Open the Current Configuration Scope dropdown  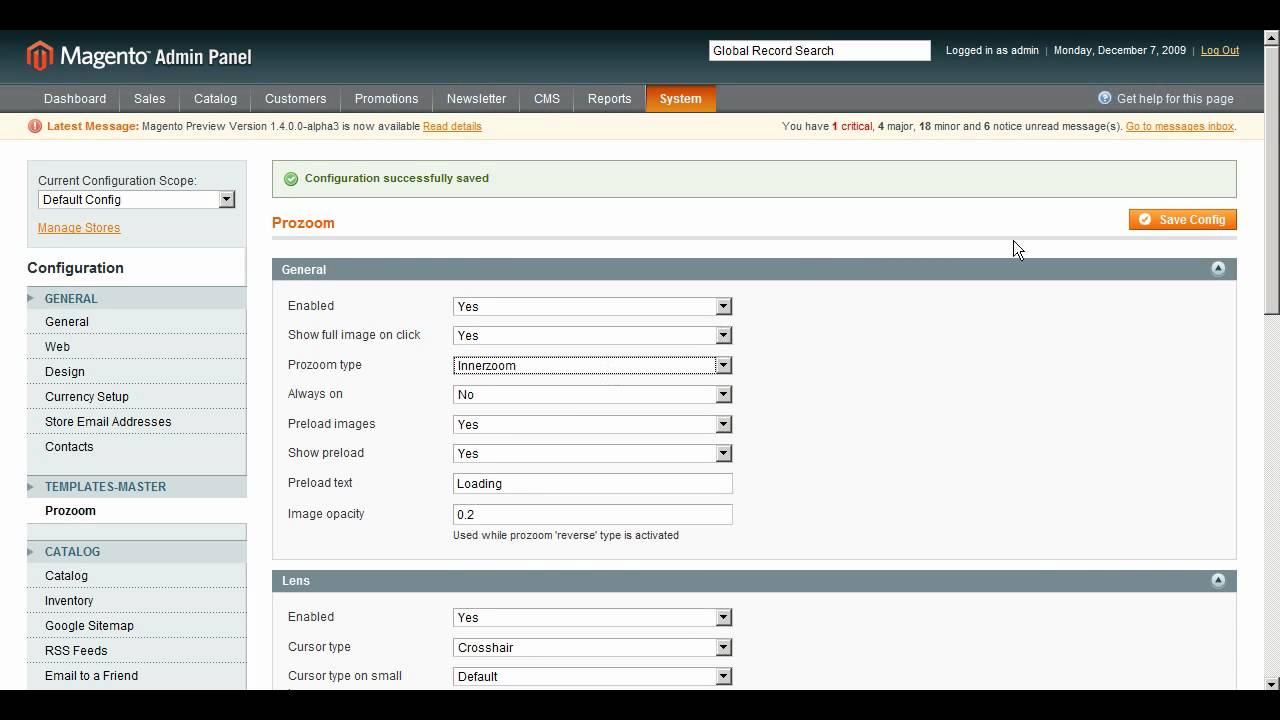(x=136, y=199)
